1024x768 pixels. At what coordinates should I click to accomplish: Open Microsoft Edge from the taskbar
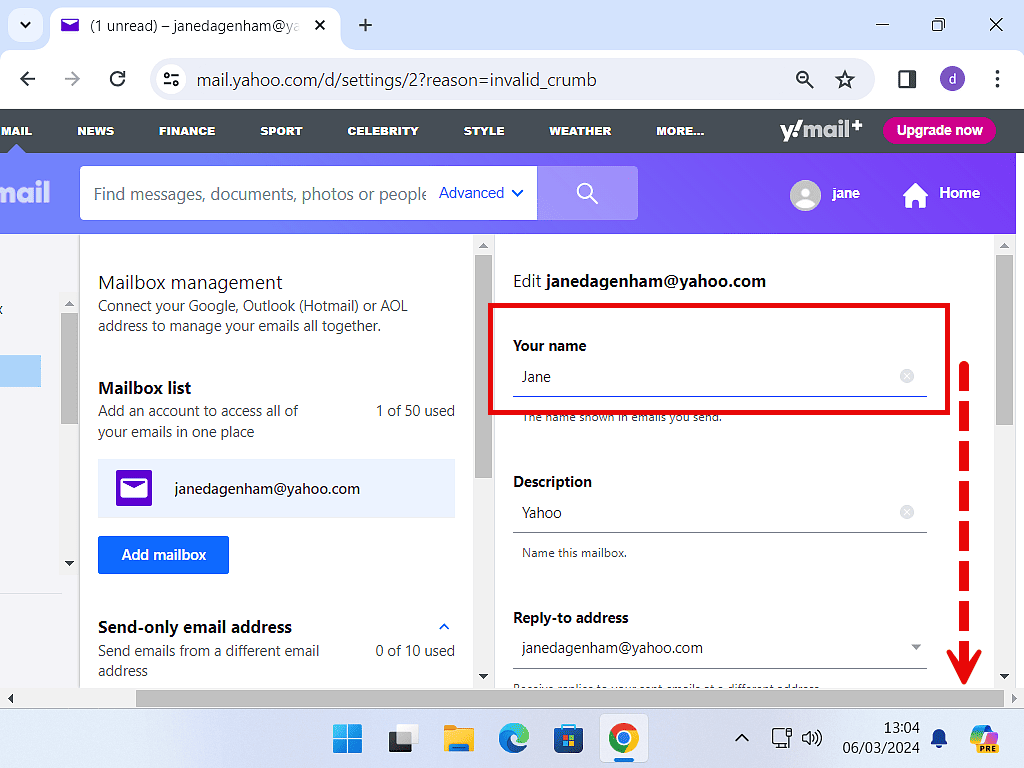514,739
